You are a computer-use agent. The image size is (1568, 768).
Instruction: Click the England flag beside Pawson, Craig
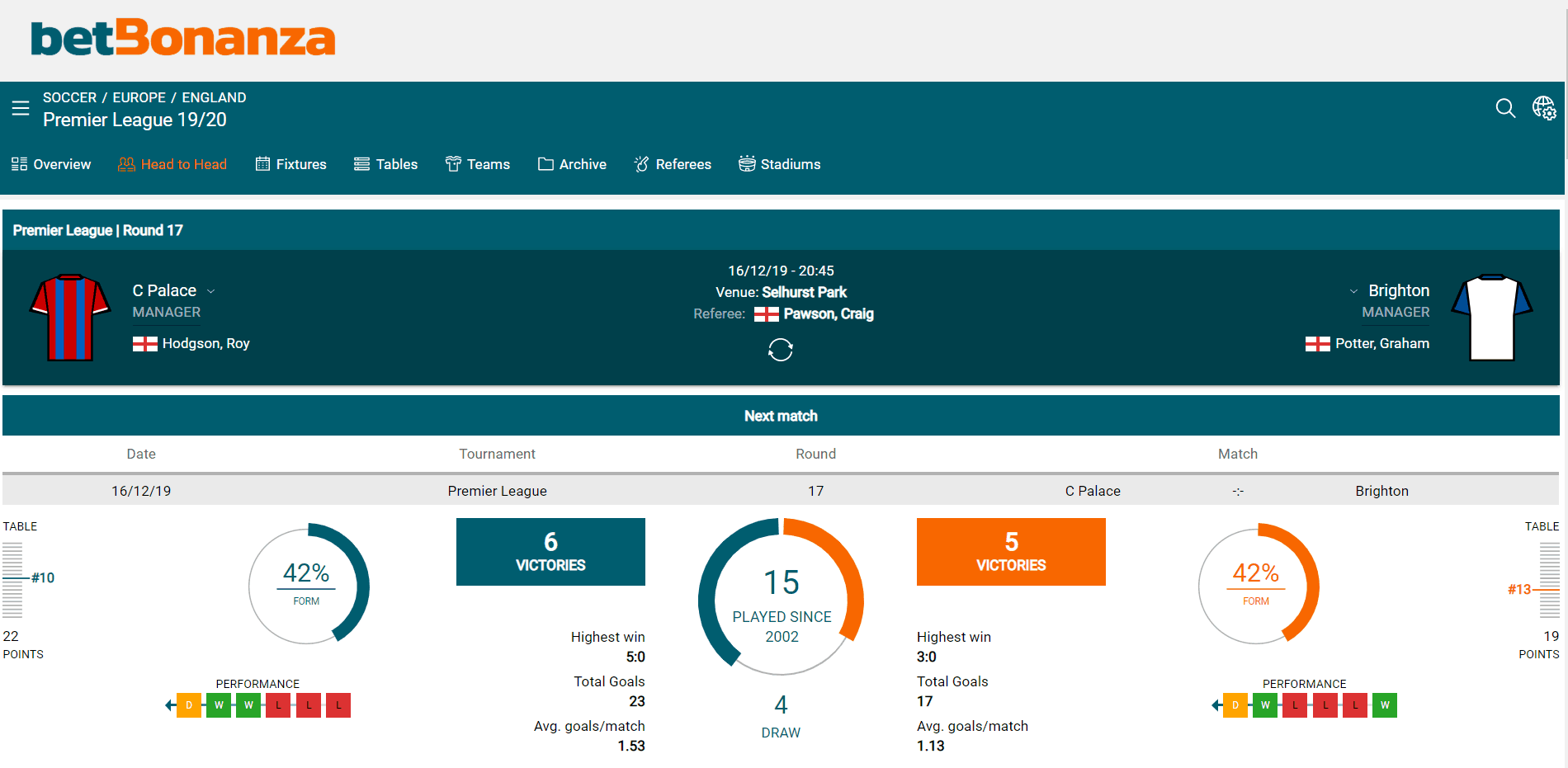[767, 314]
